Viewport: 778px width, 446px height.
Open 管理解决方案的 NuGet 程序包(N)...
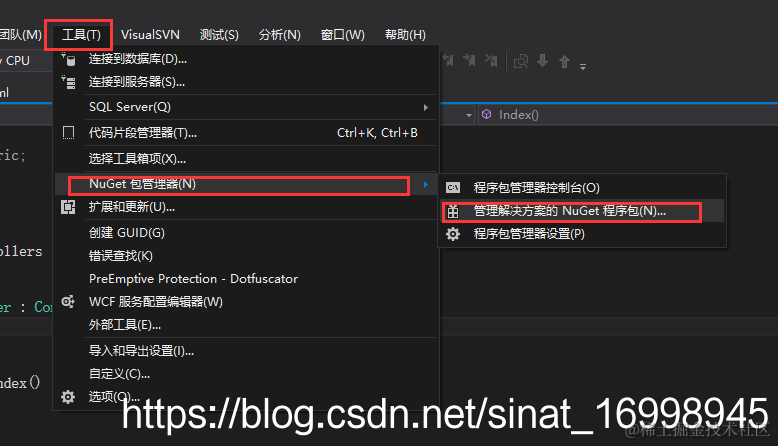[582, 211]
